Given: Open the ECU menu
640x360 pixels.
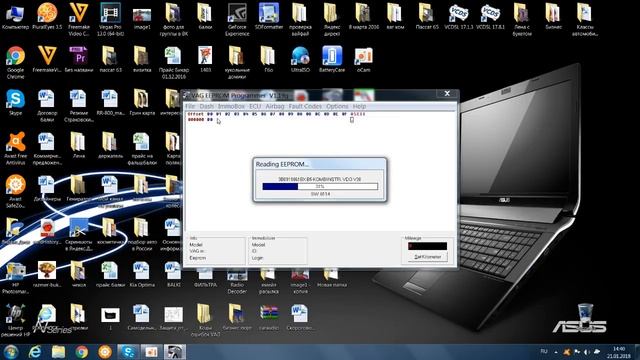Looking at the screenshot, I should (x=255, y=106).
